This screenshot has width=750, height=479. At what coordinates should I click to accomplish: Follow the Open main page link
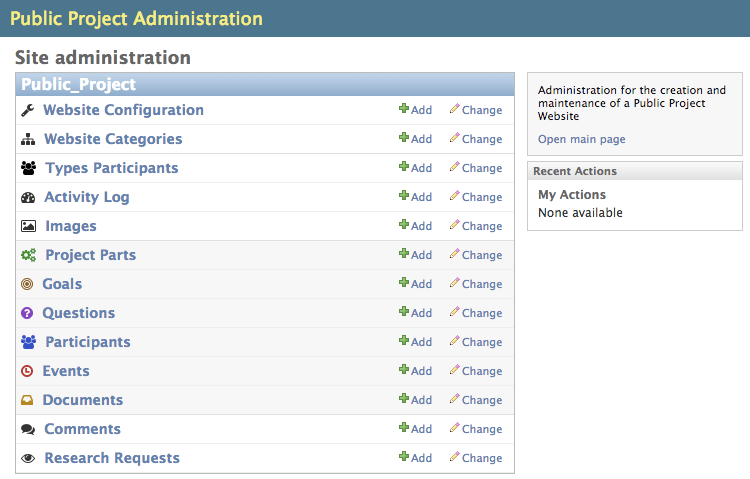coord(582,139)
